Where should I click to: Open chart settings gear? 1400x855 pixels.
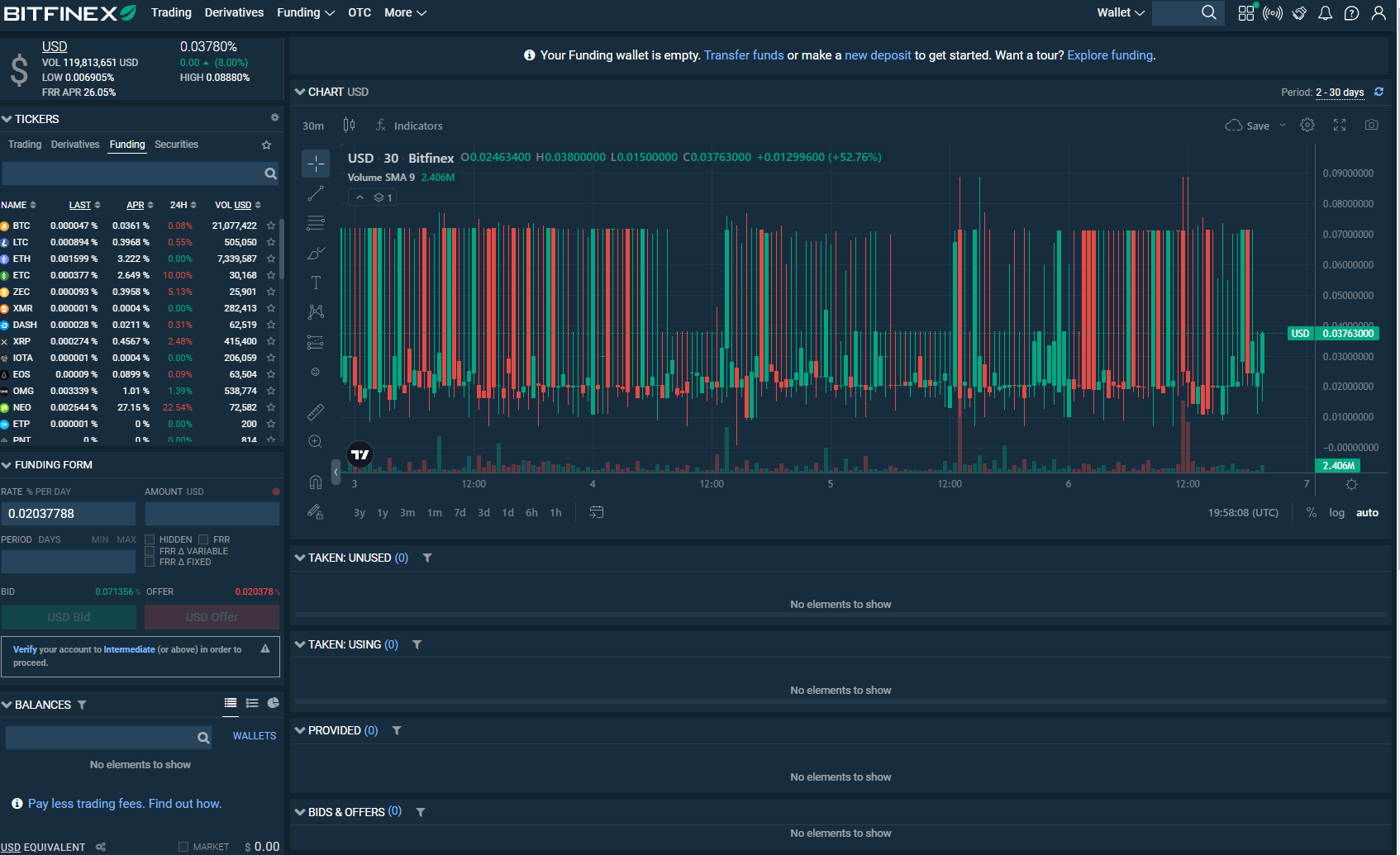click(x=1307, y=125)
